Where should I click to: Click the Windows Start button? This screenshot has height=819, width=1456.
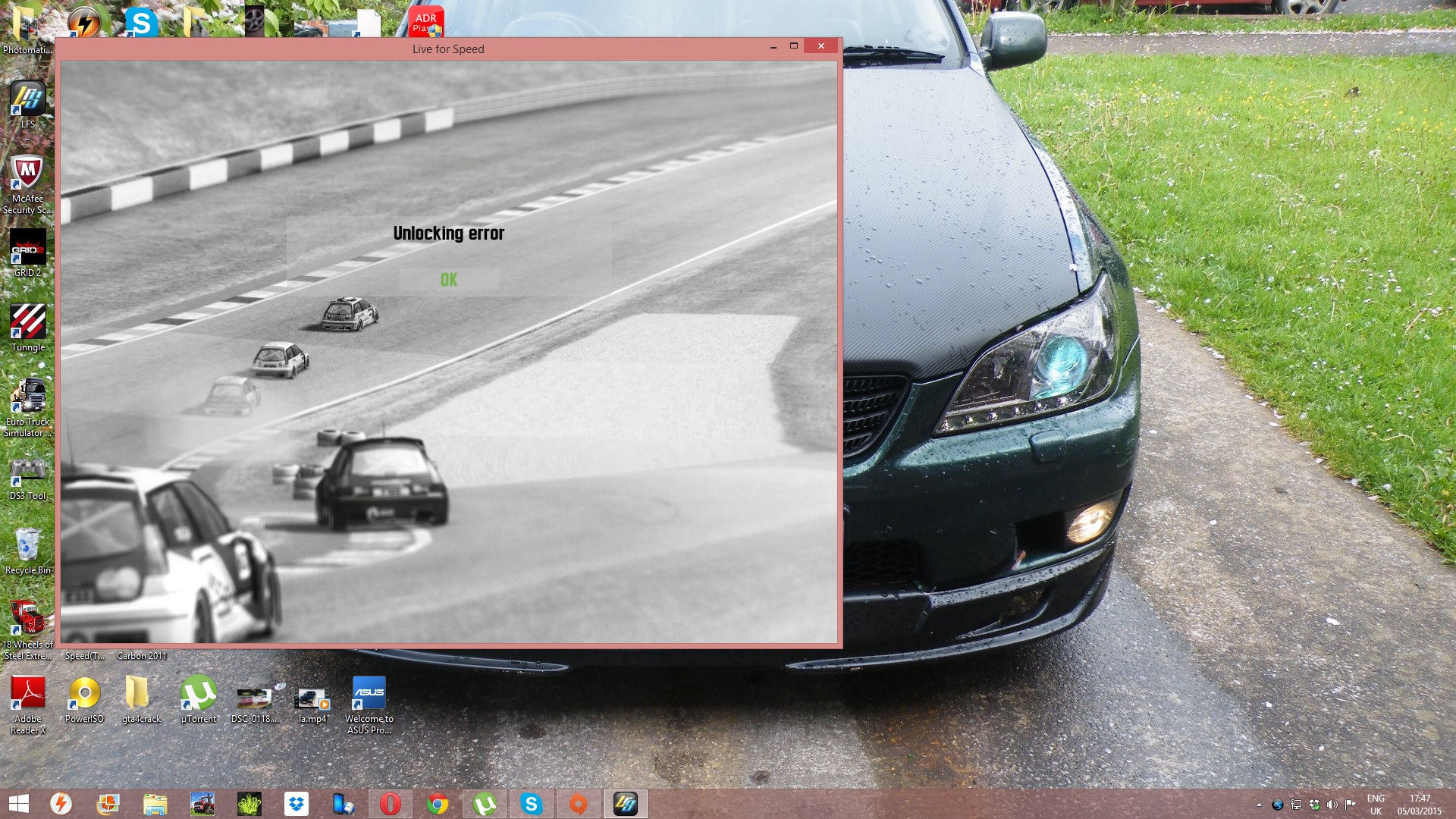18,804
